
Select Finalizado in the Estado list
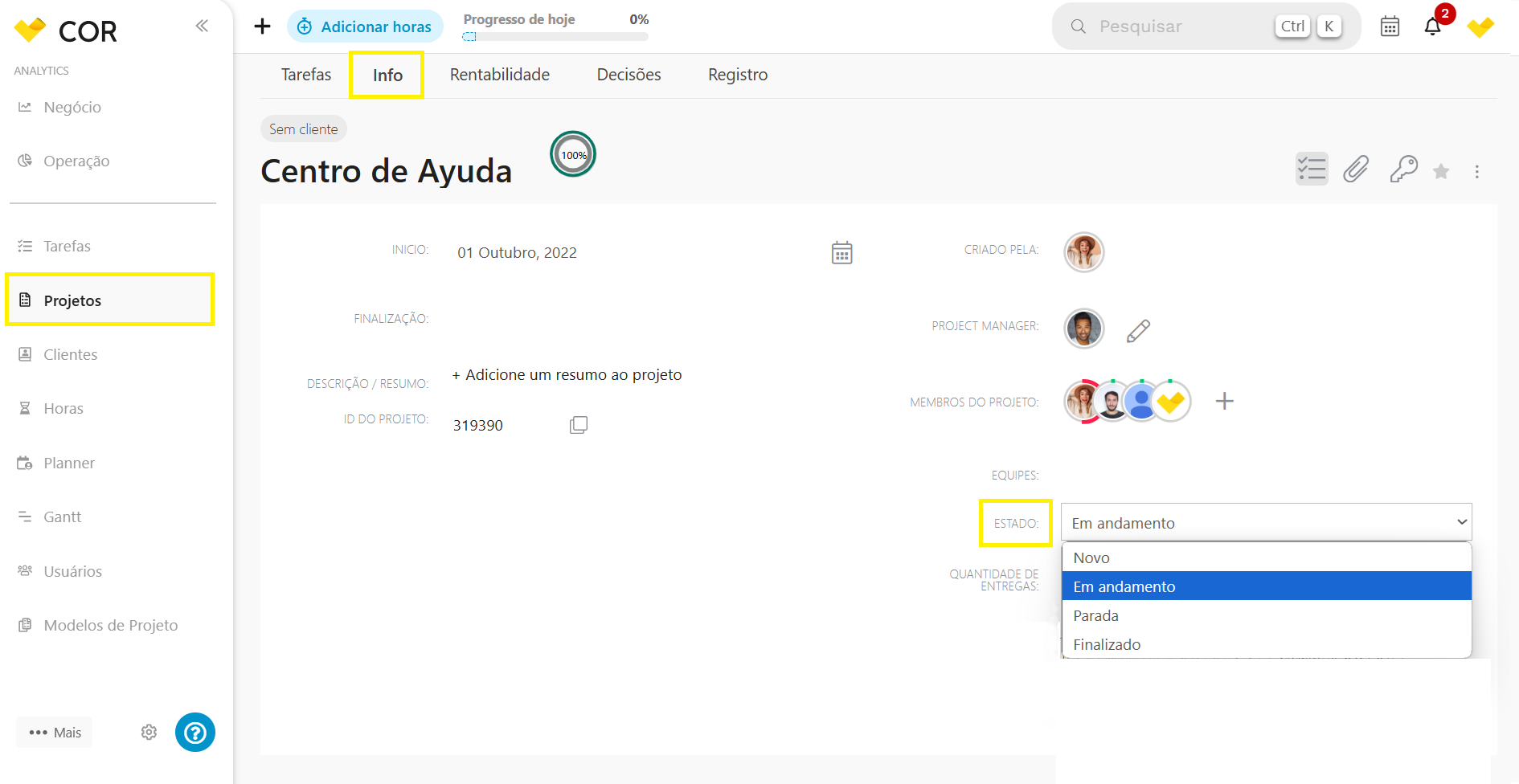click(1267, 644)
